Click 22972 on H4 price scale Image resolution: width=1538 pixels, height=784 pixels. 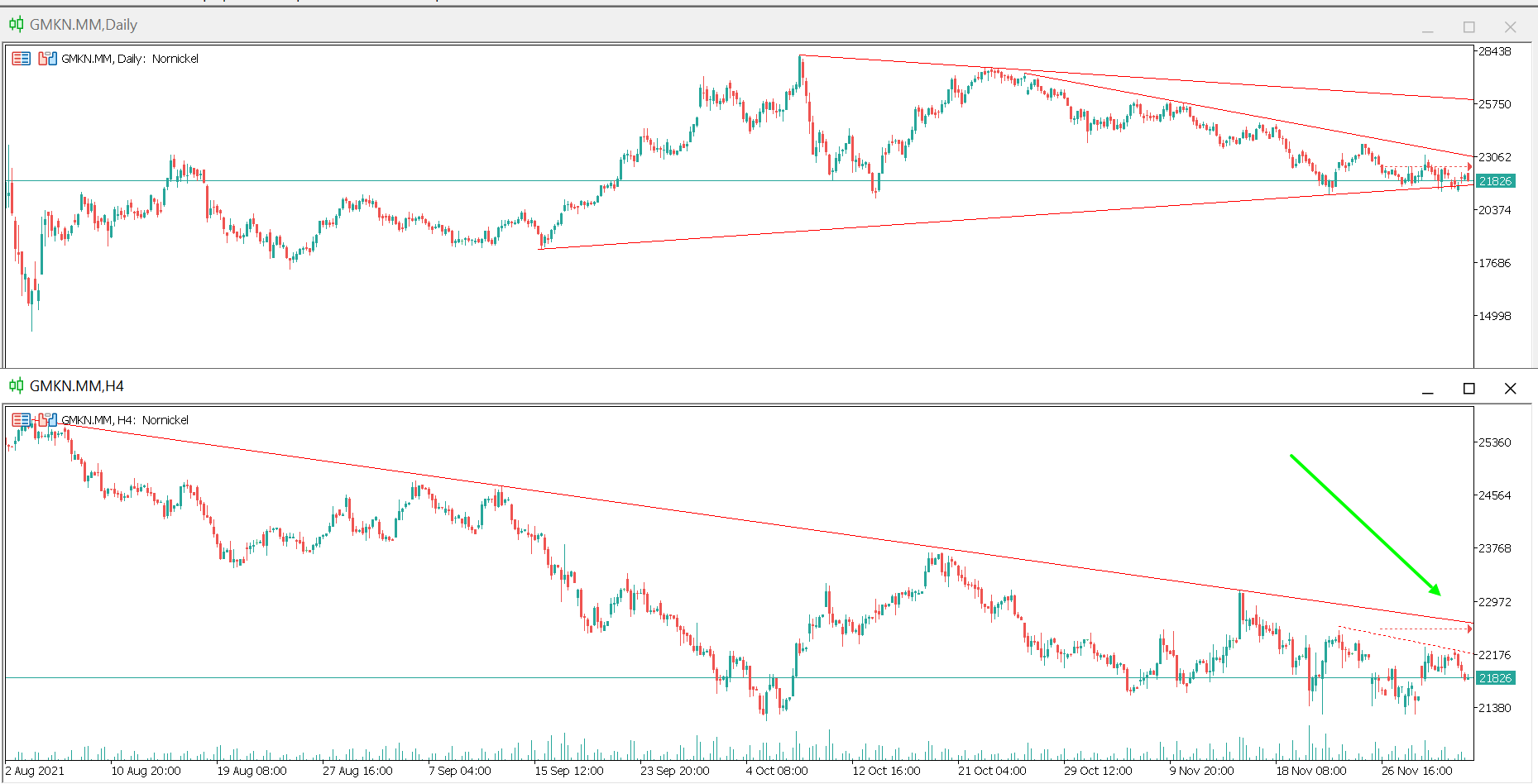1495,602
